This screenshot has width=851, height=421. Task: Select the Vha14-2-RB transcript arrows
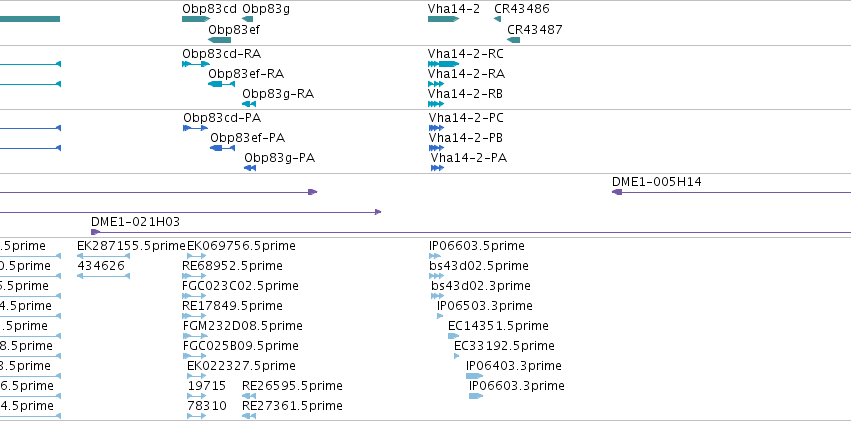(436, 104)
